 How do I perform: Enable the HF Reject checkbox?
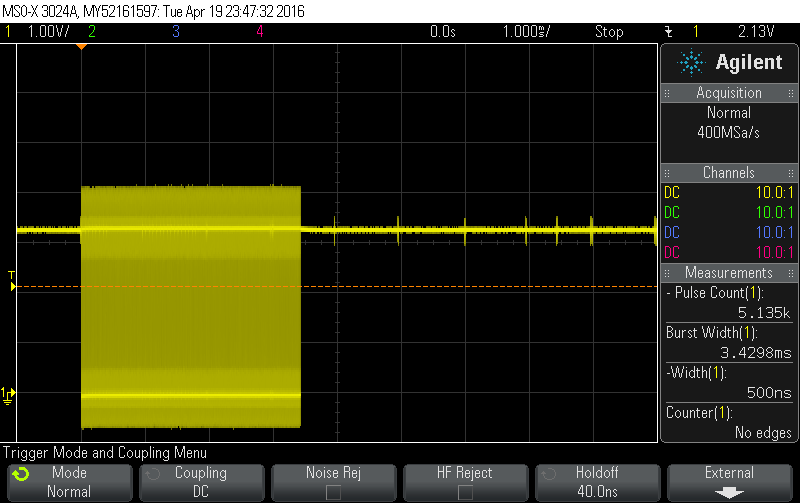[465, 492]
